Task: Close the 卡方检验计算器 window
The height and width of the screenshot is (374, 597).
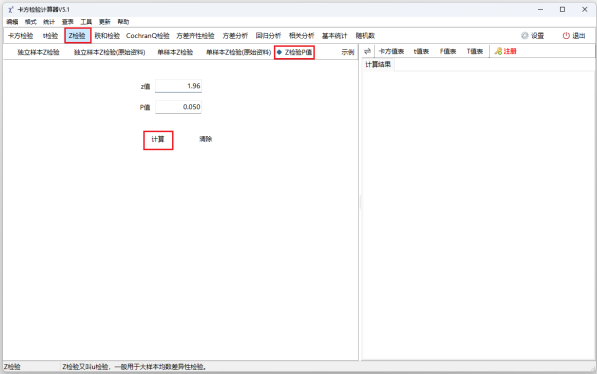Action: (585, 10)
